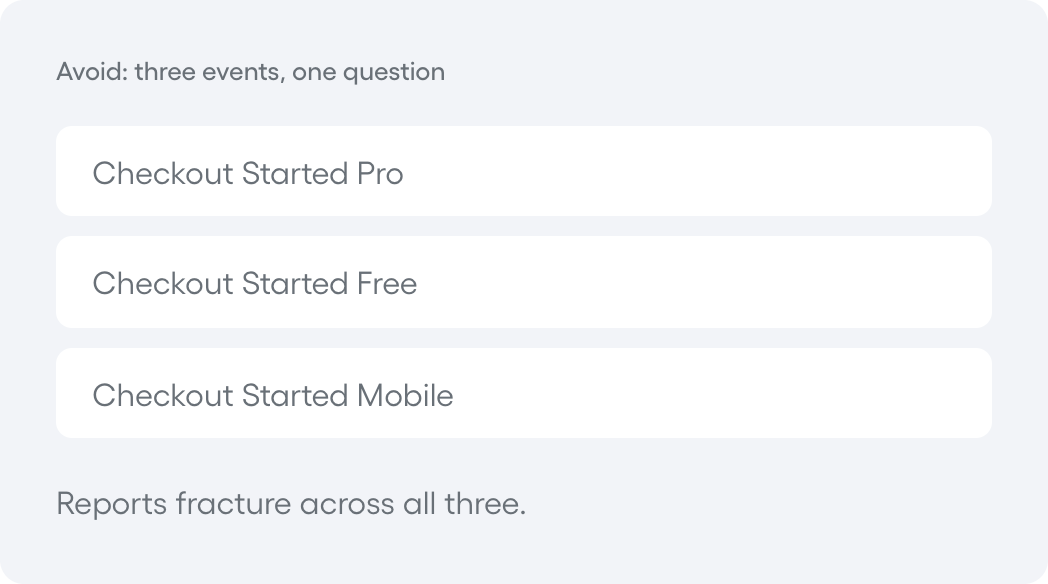Viewport: 1048px width, 584px height.
Task: Click the heading 'Avoid: three events, one question'
Action: pyautogui.click(x=251, y=72)
